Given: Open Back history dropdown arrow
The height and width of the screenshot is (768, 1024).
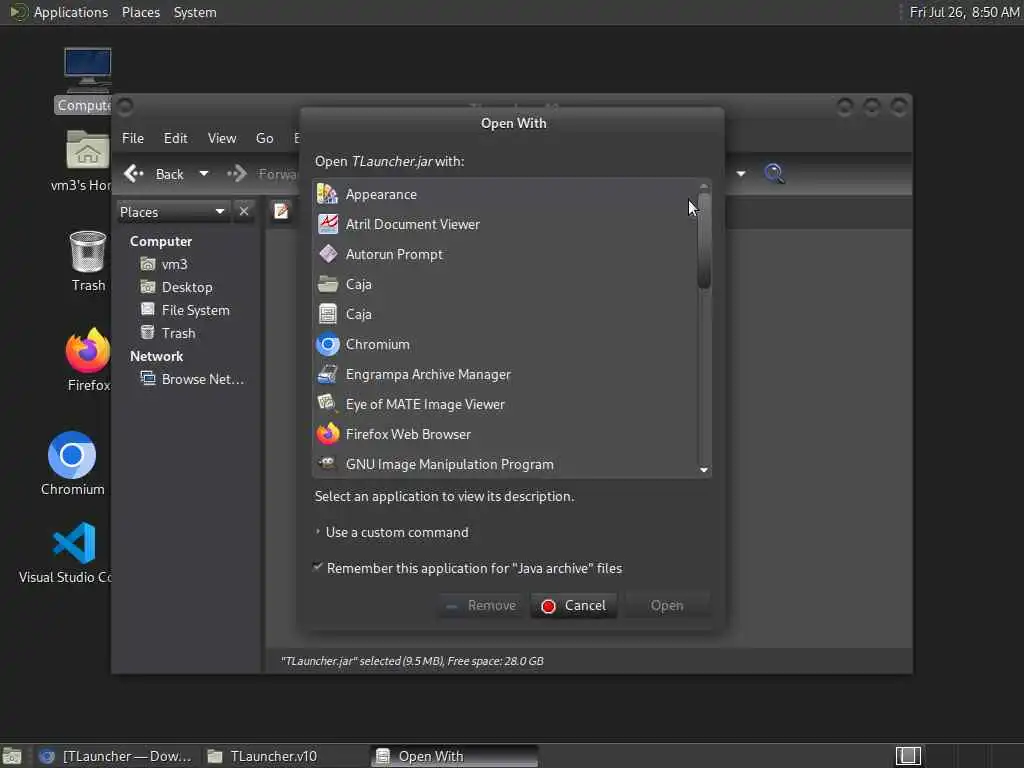Looking at the screenshot, I should coord(204,174).
